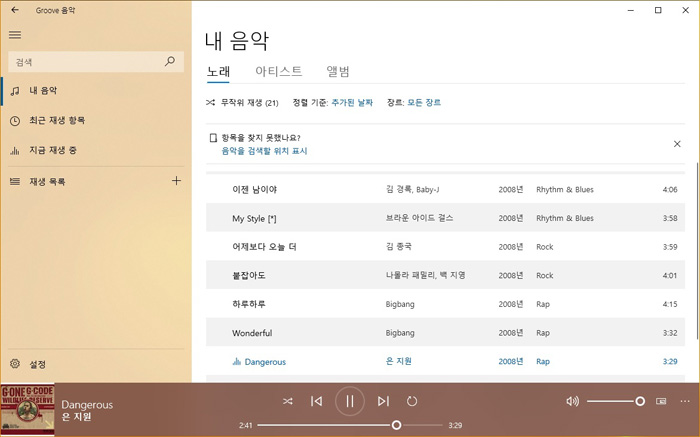Create new playlist with plus icon

point(176,181)
